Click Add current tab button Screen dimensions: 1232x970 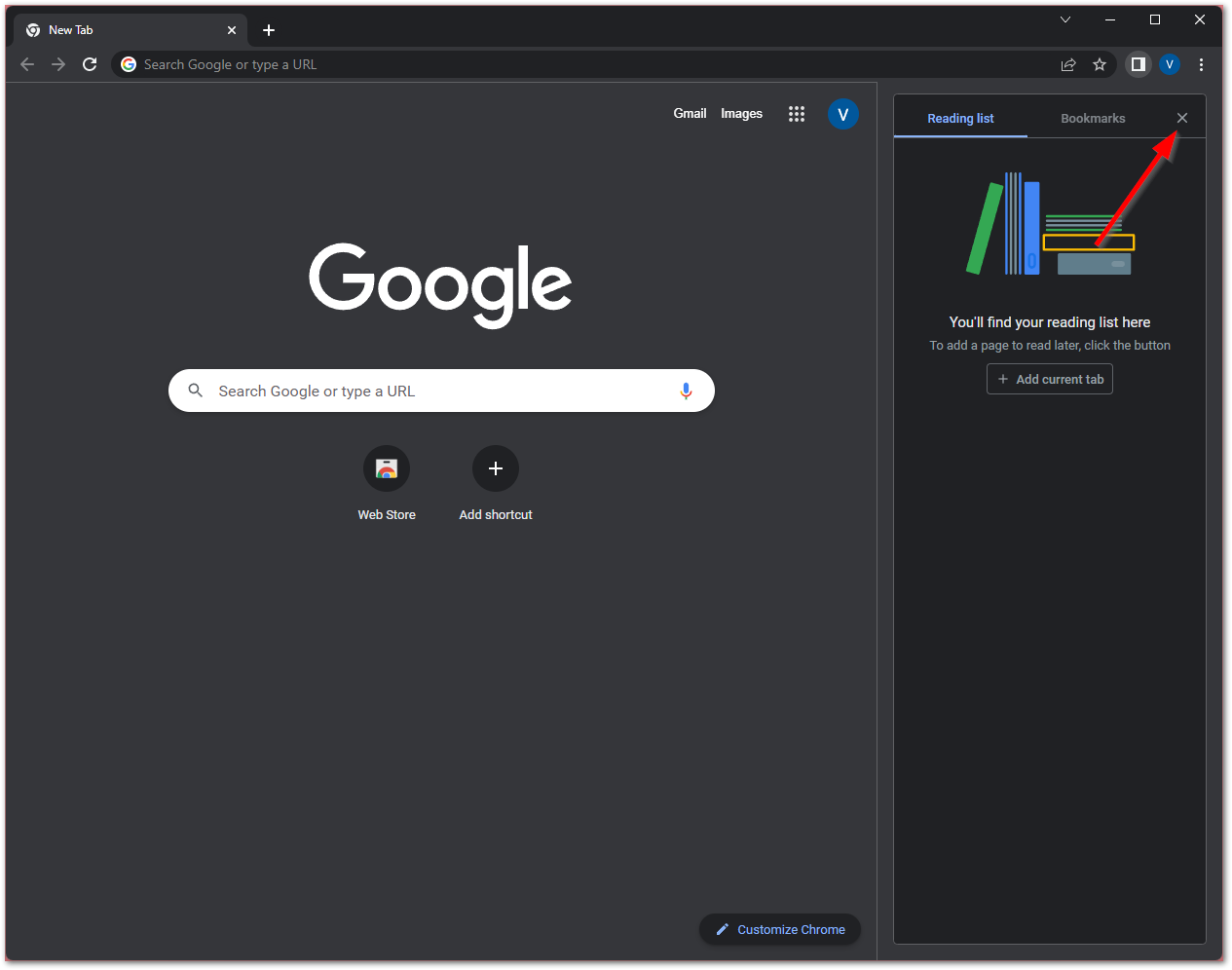(1050, 379)
